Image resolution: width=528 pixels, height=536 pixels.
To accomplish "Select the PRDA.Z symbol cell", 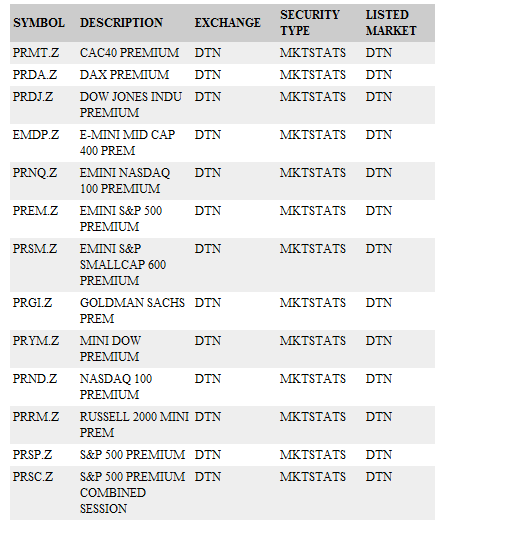I will 35,75.
